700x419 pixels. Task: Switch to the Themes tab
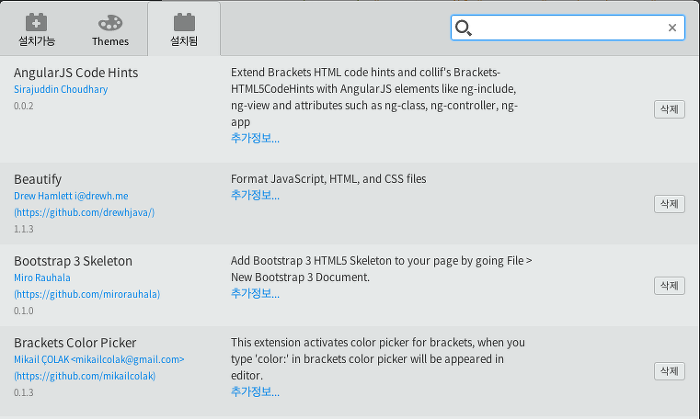[x=110, y=29]
